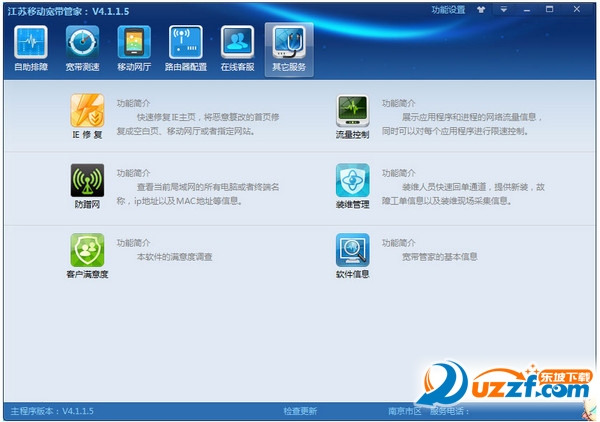
Task: Click the 流量控制 description text
Action: (x=462, y=124)
